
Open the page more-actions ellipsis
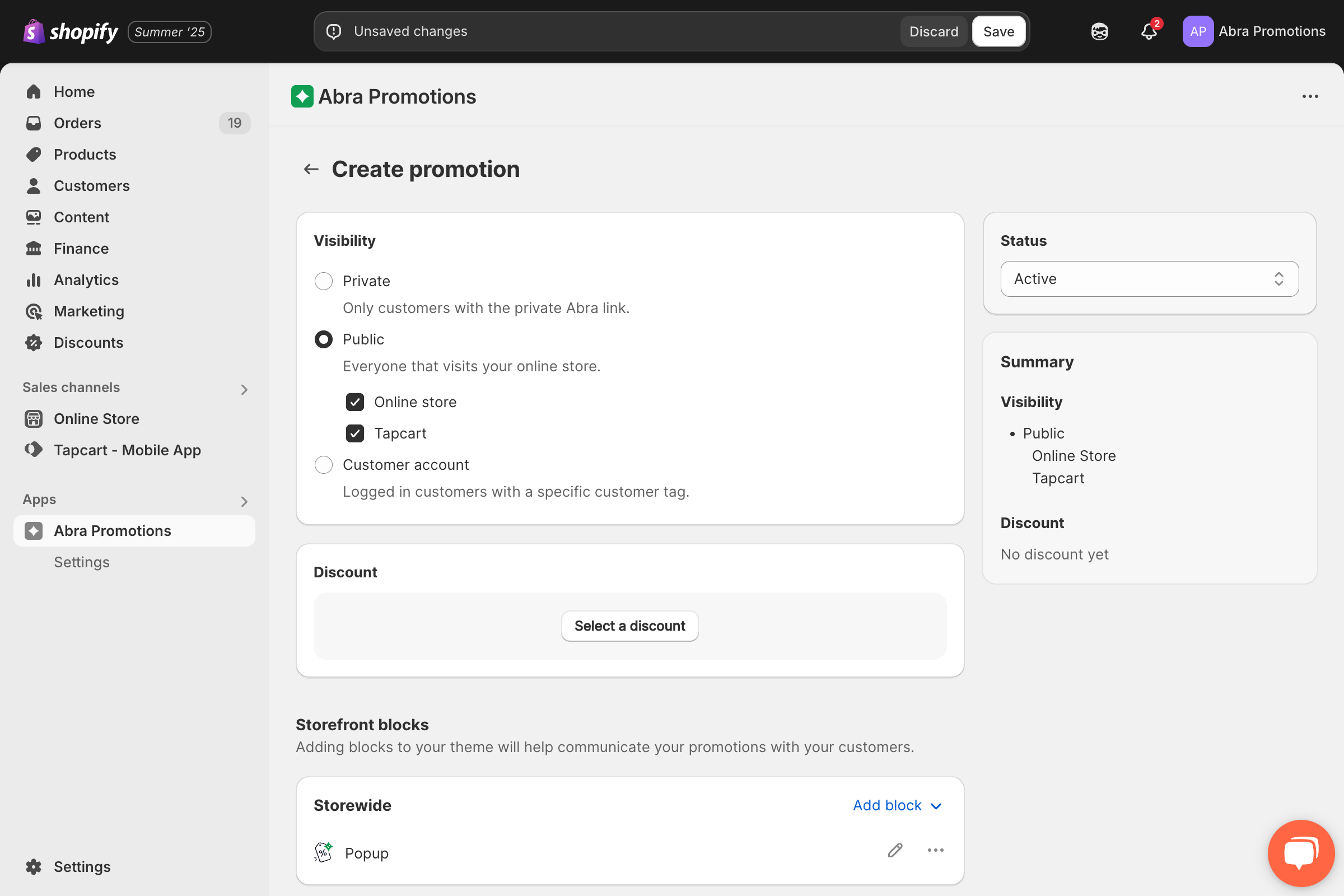(1310, 96)
